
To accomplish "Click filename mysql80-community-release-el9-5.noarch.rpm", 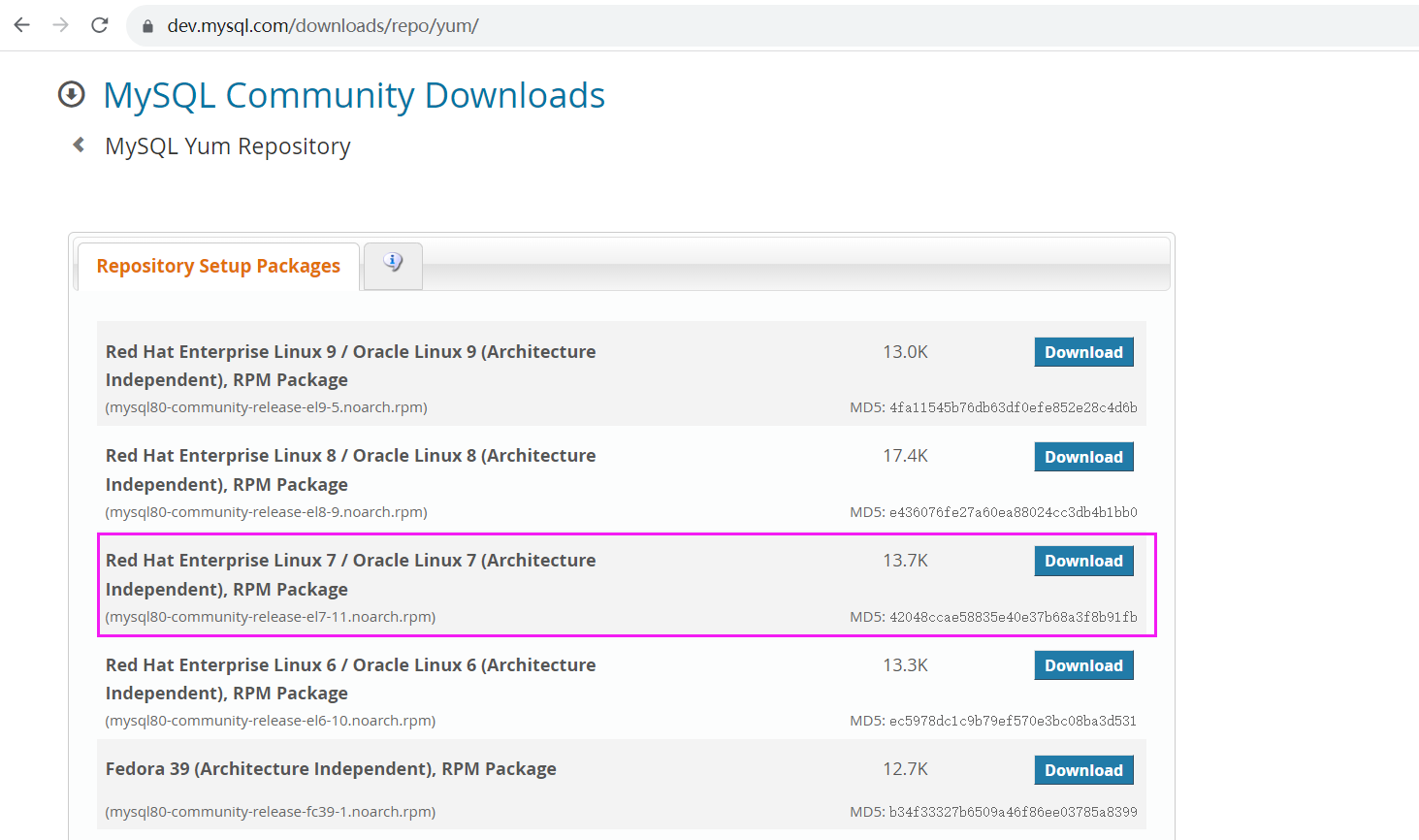I will point(266,407).
